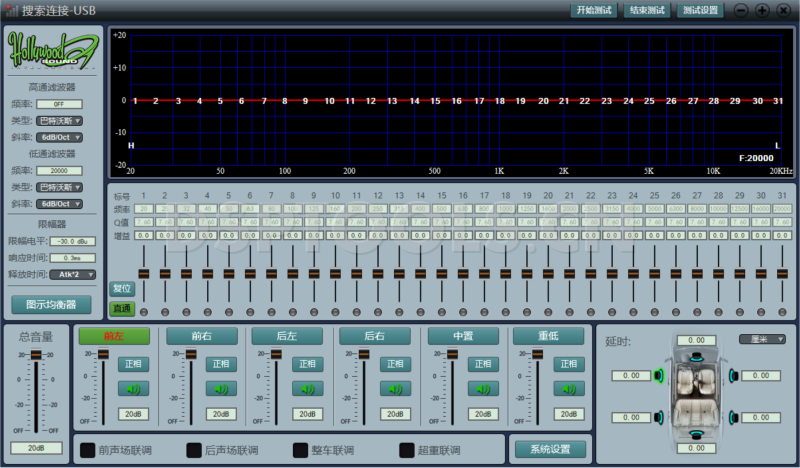Click the 总音量 master volume slider

(37, 355)
